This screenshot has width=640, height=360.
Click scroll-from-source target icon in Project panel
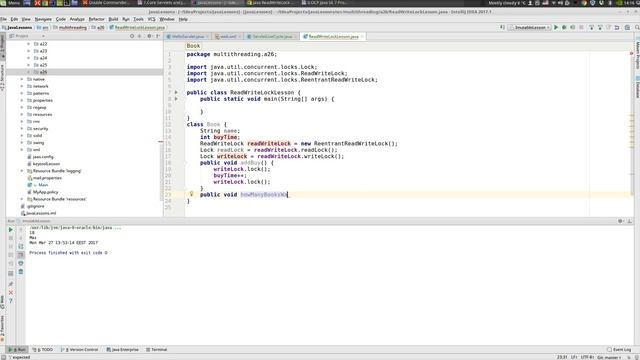click(132, 36)
